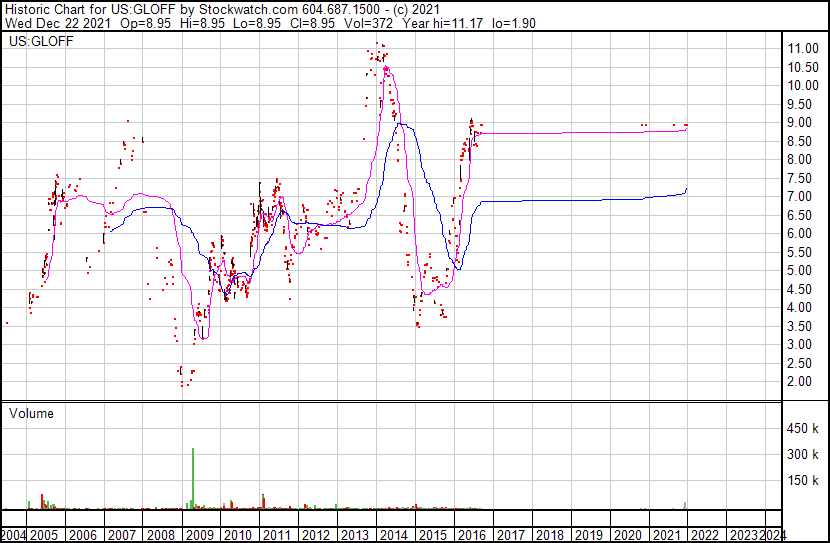Click the Volume panel label

[32, 413]
